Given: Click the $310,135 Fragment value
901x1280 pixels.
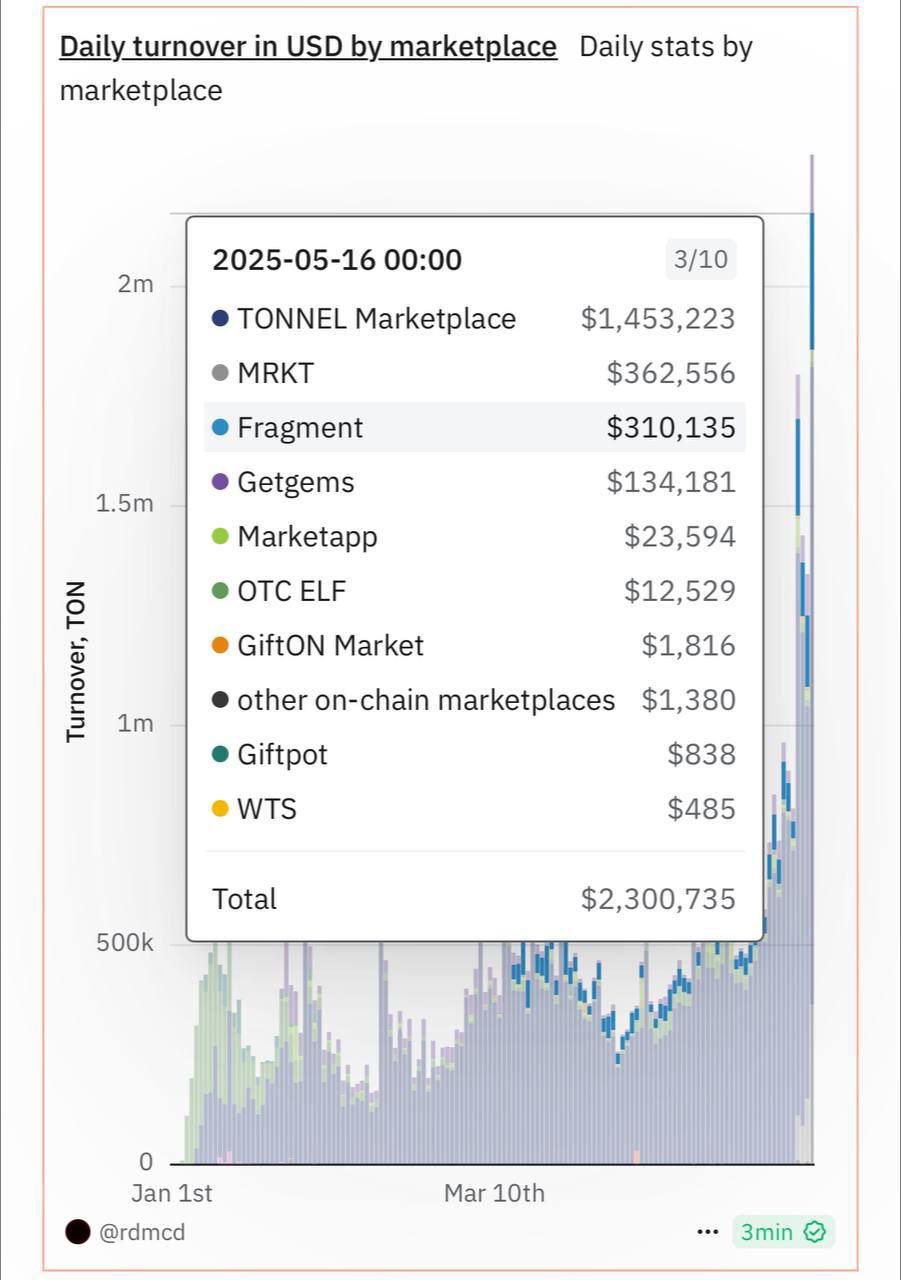Looking at the screenshot, I should (x=671, y=428).
